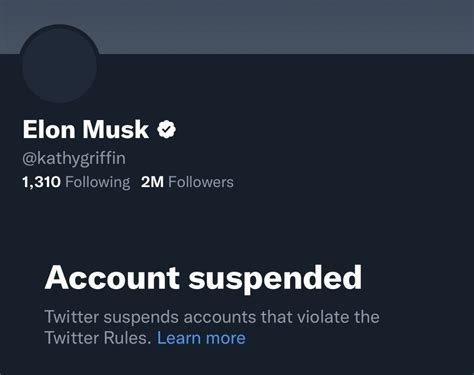Click the gray profile banner header
The image size is (474, 375).
[x=237, y=27]
